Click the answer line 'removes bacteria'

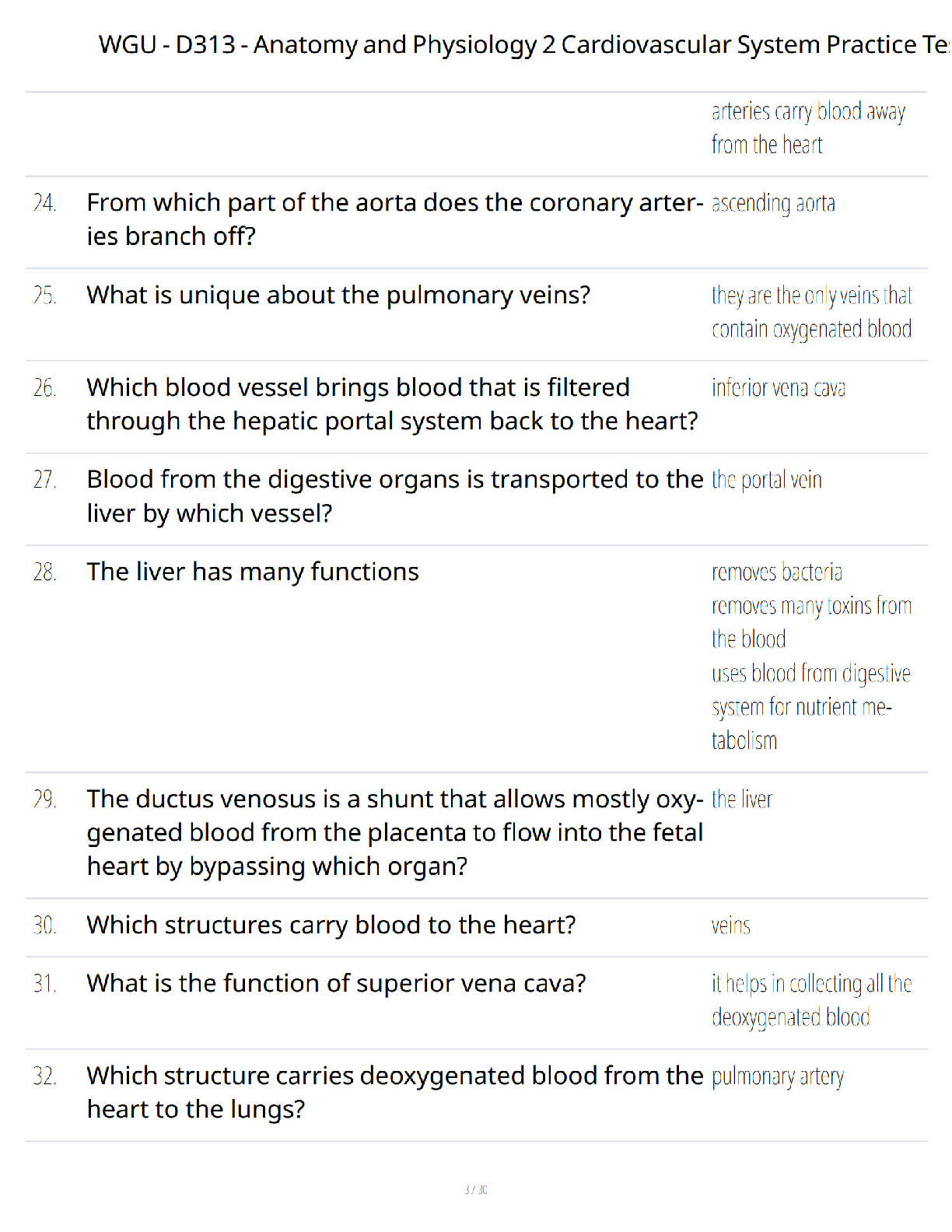[x=776, y=572]
